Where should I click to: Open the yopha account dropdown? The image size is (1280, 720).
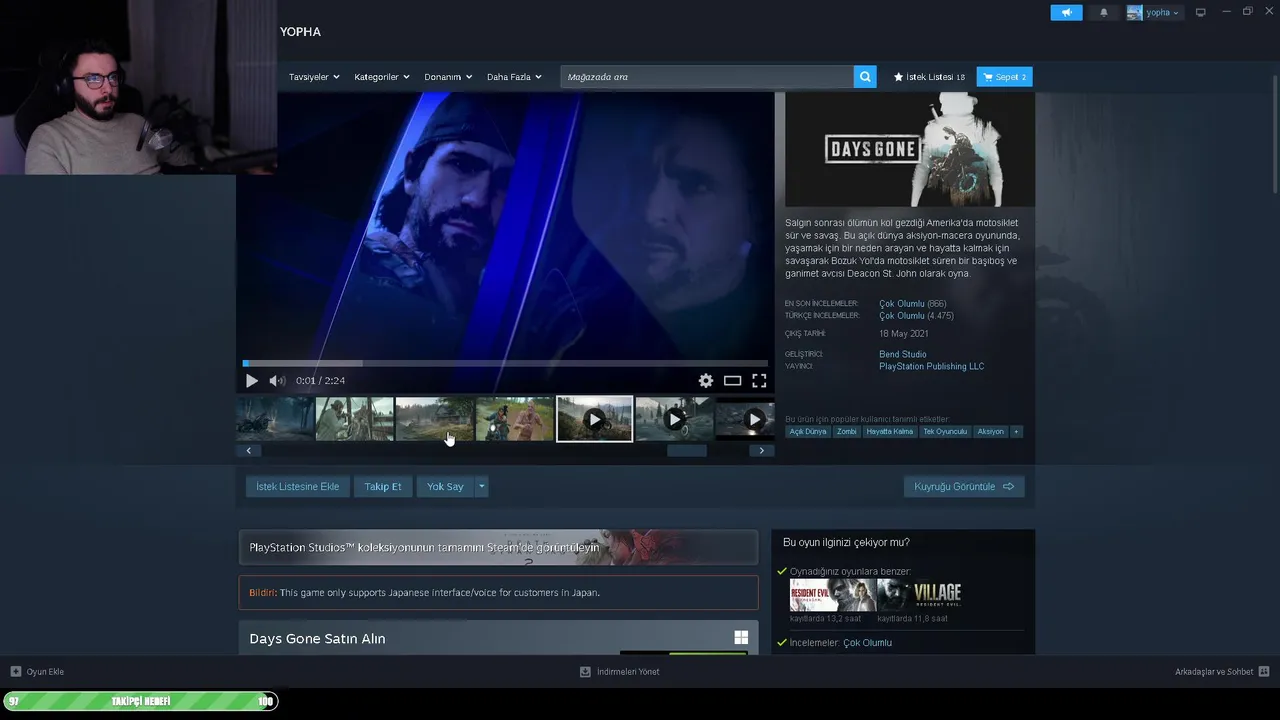[1153, 12]
